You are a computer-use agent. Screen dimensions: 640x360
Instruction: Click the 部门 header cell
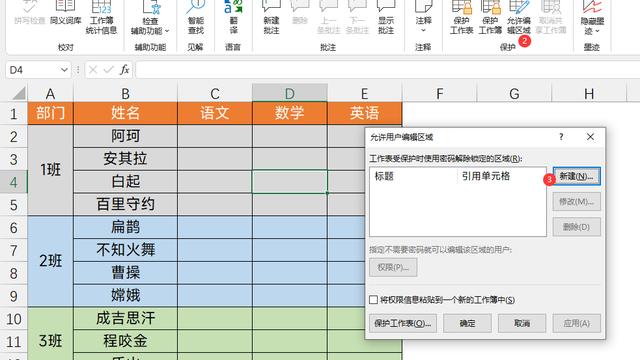(50, 113)
